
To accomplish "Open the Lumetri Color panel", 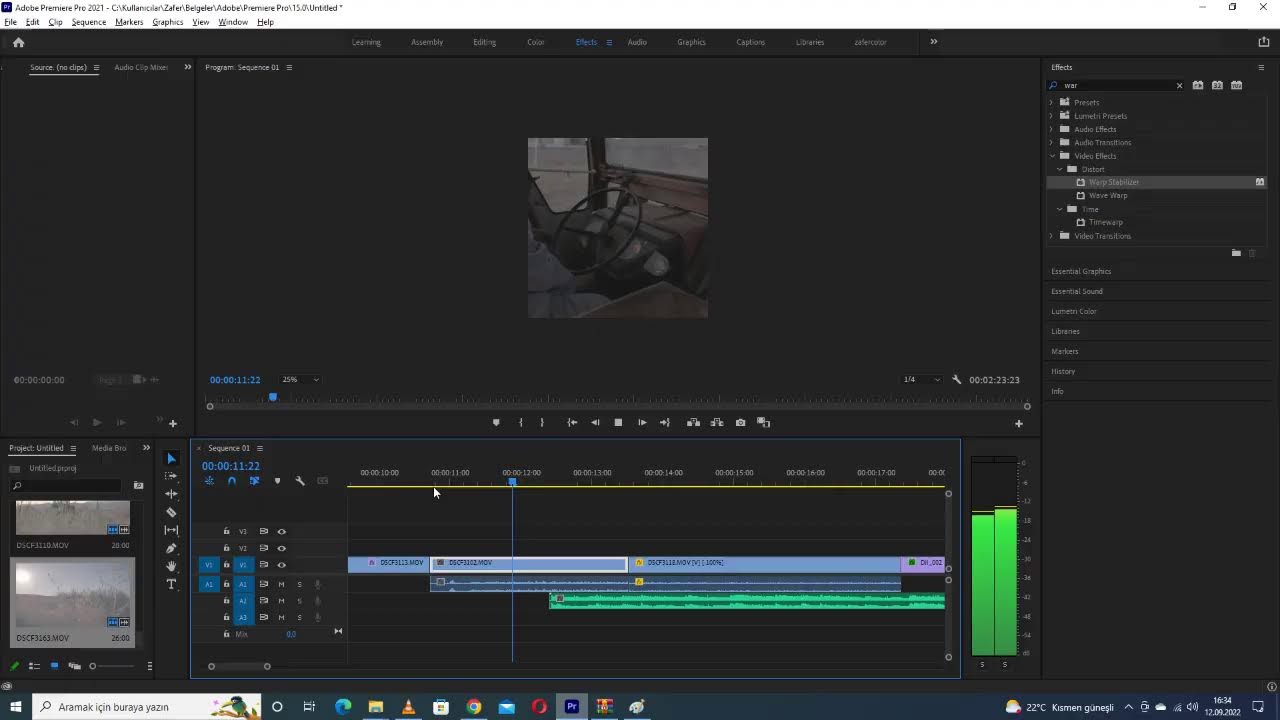I will [1074, 311].
